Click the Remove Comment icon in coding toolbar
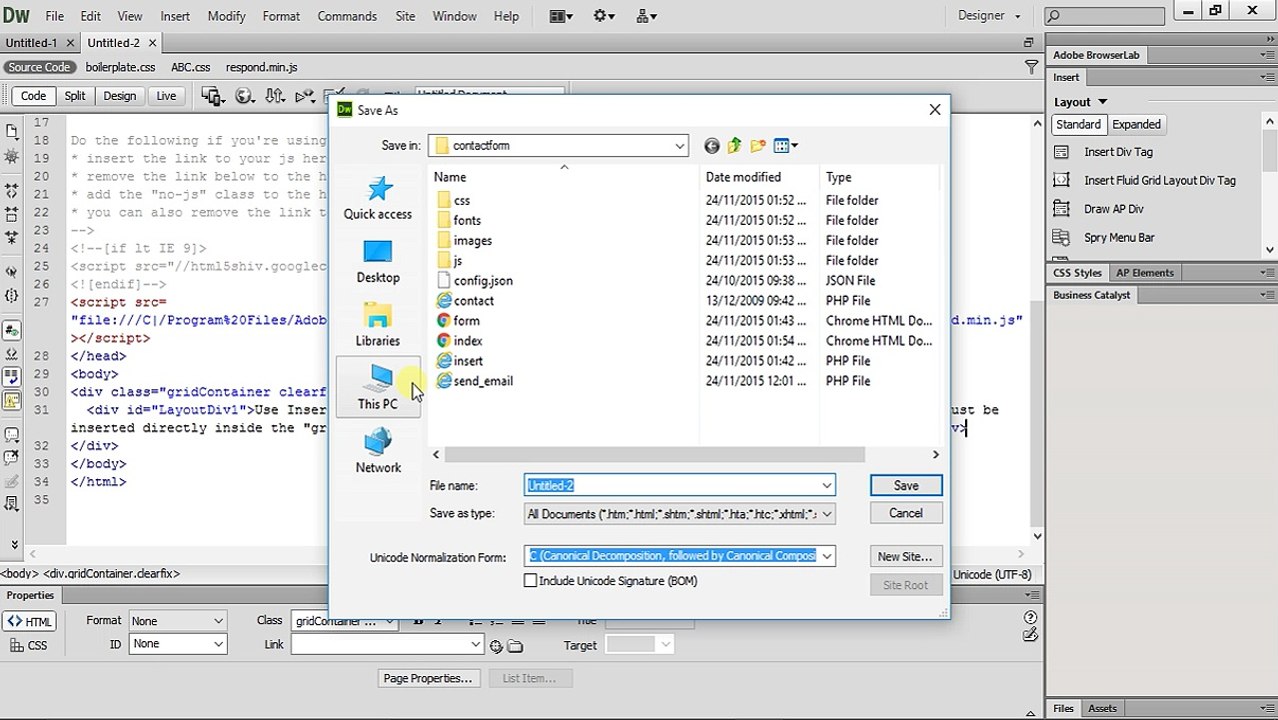 pos(12,457)
